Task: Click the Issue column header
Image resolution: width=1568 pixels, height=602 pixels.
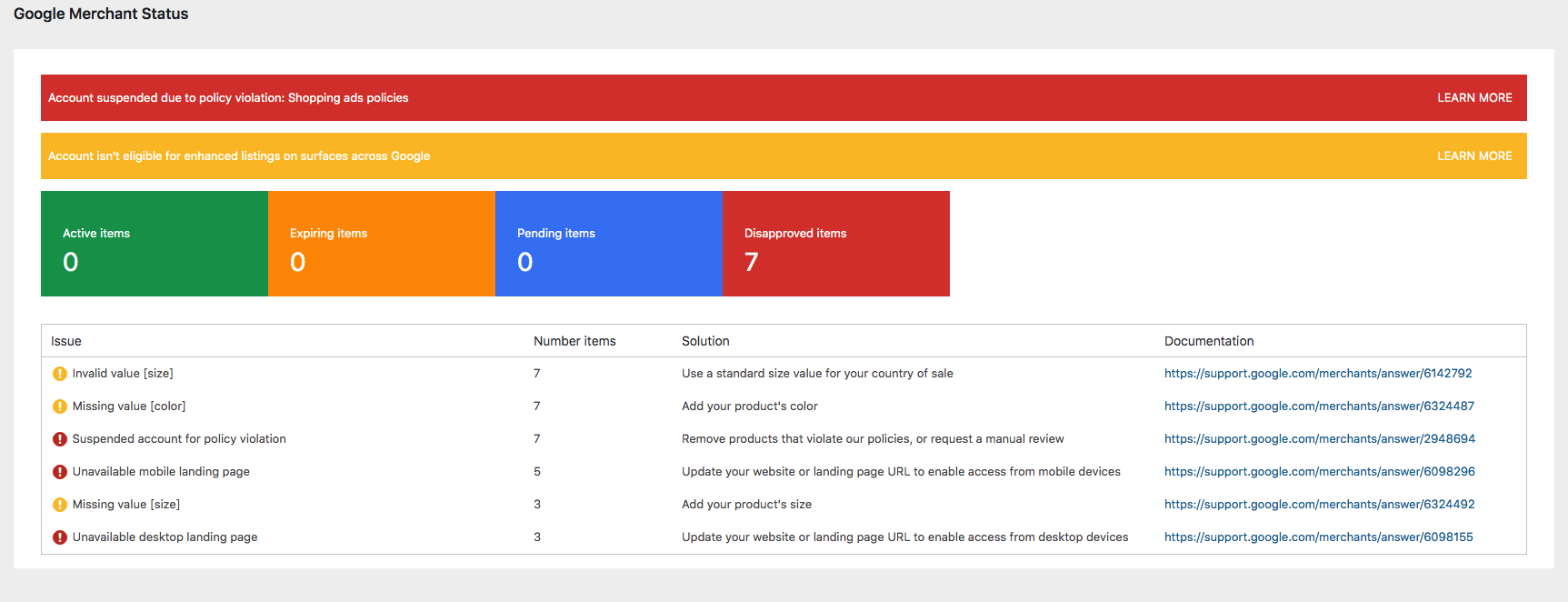Action: 66,341
